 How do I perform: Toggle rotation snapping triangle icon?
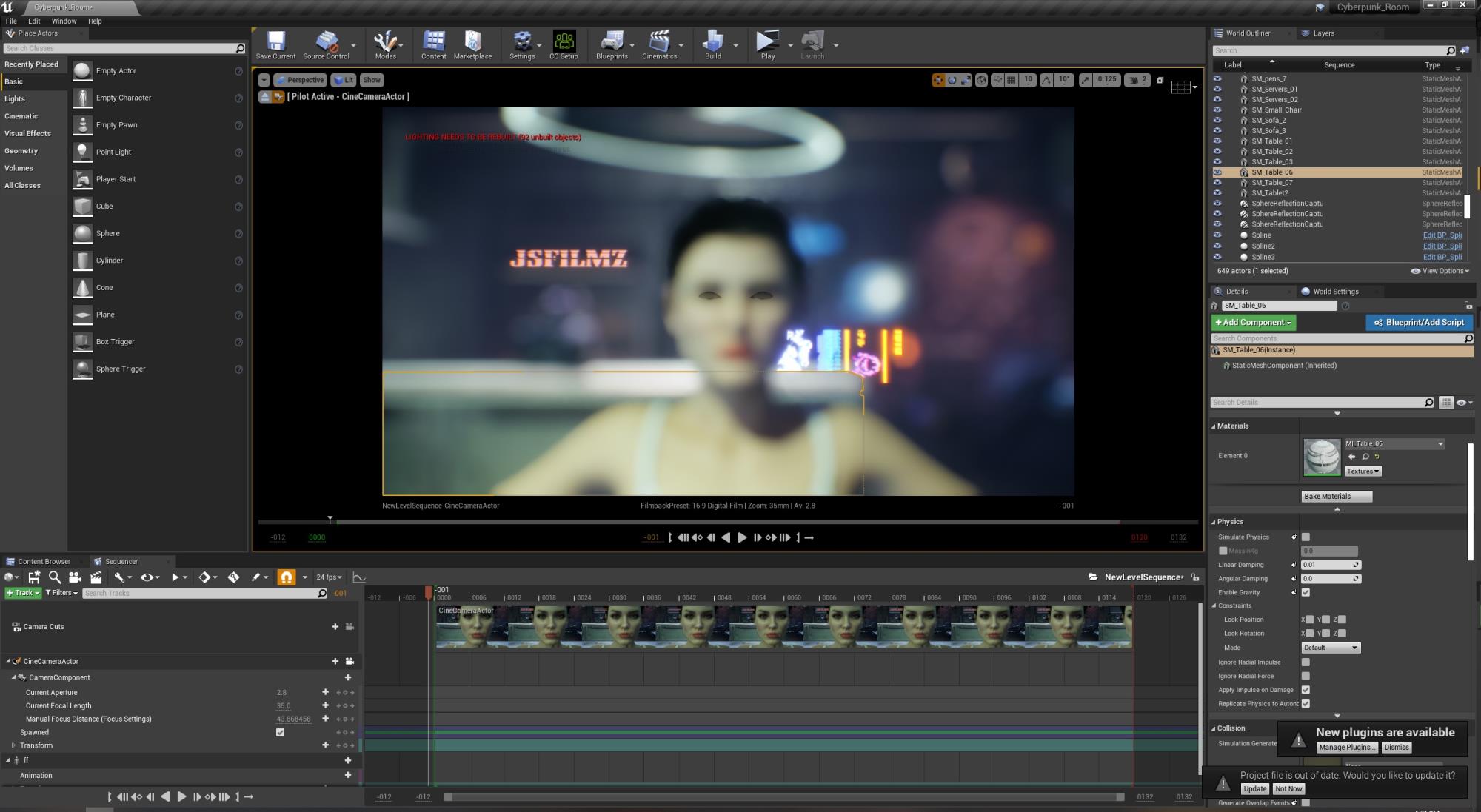coord(1046,80)
